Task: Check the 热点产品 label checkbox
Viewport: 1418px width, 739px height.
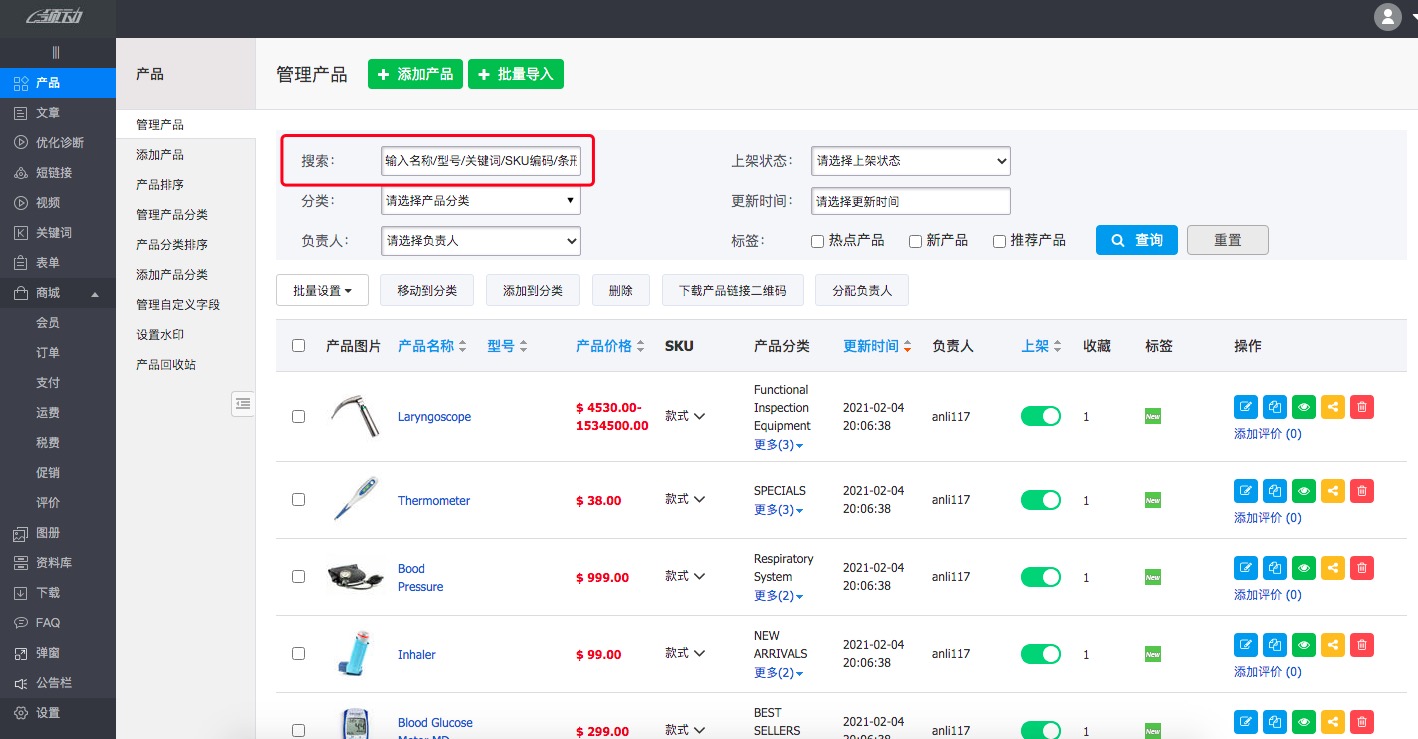Action: pos(817,241)
